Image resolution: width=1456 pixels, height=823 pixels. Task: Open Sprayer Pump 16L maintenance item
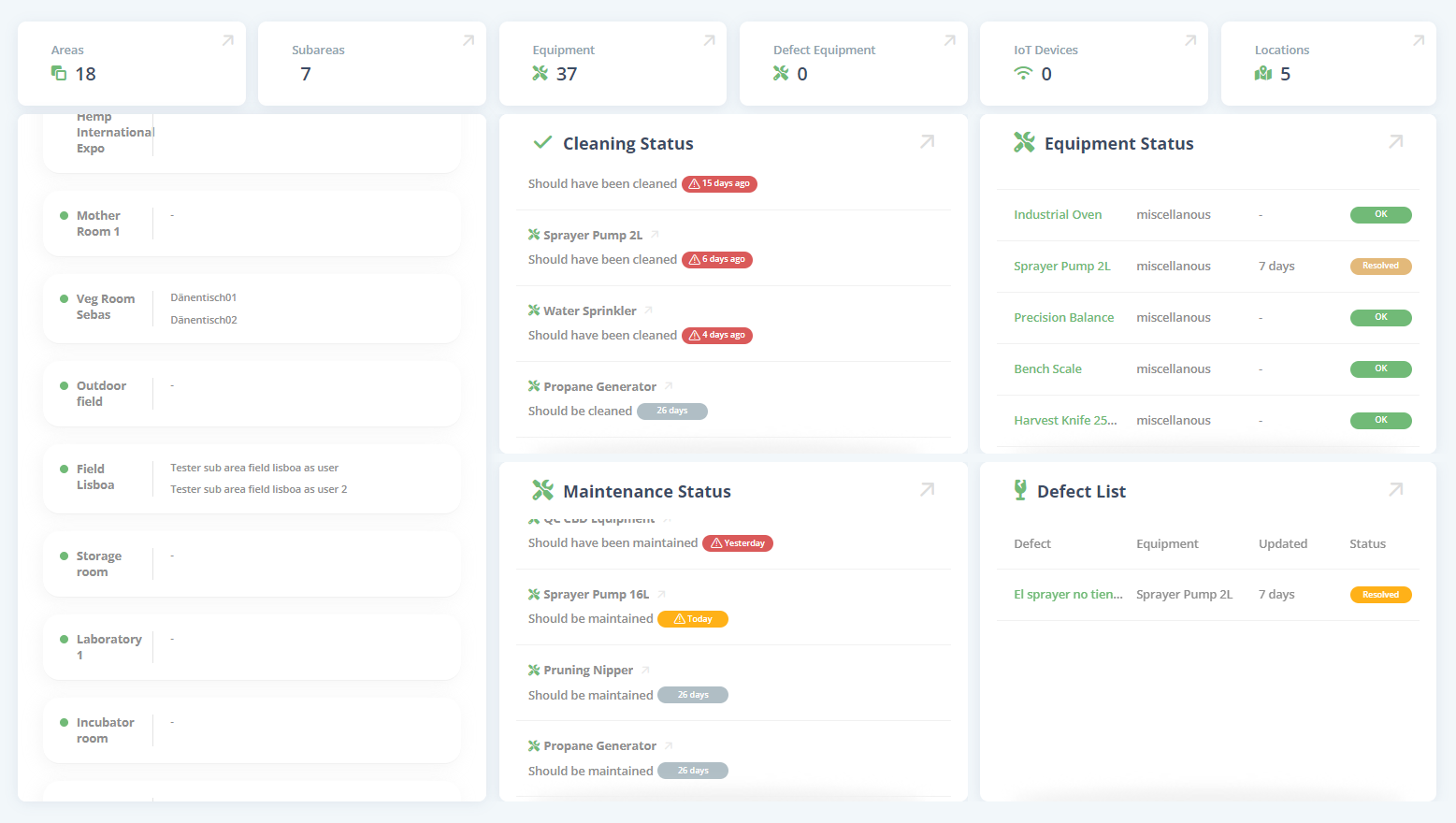click(x=596, y=595)
